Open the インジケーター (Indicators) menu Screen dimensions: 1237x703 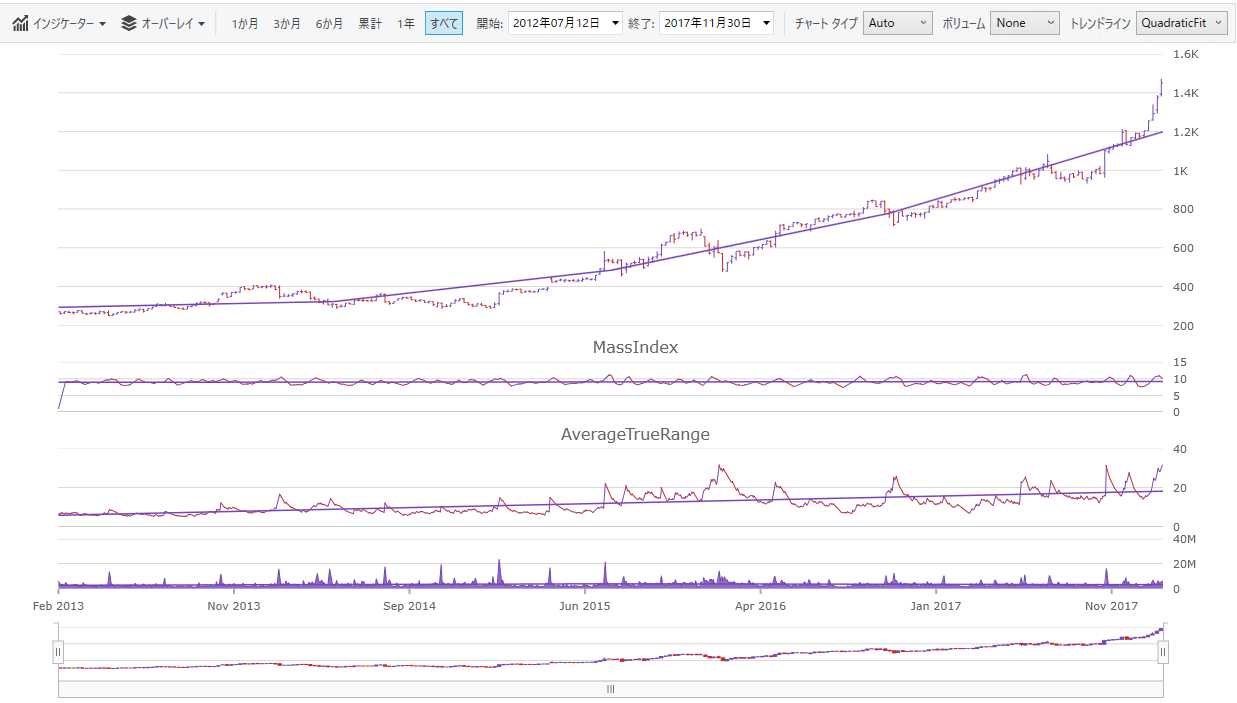point(60,22)
